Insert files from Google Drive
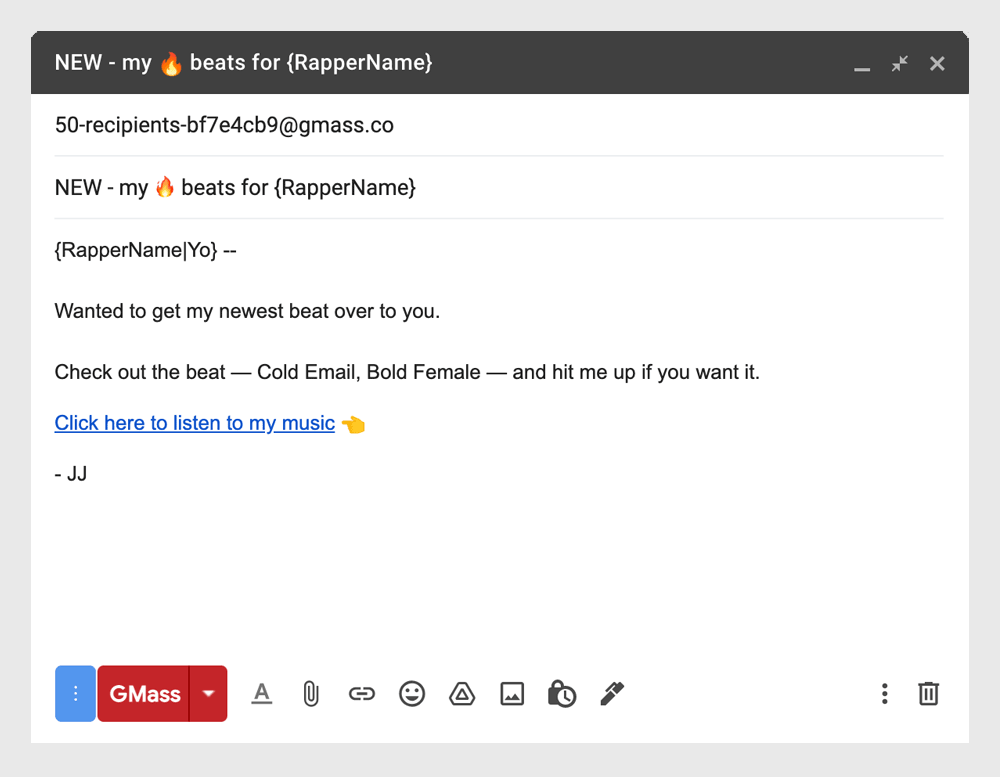Image resolution: width=1000 pixels, height=777 pixels. 462,693
